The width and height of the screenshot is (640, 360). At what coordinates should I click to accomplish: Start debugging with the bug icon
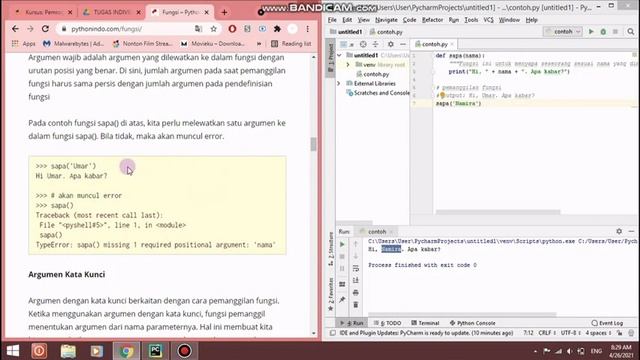point(603,31)
